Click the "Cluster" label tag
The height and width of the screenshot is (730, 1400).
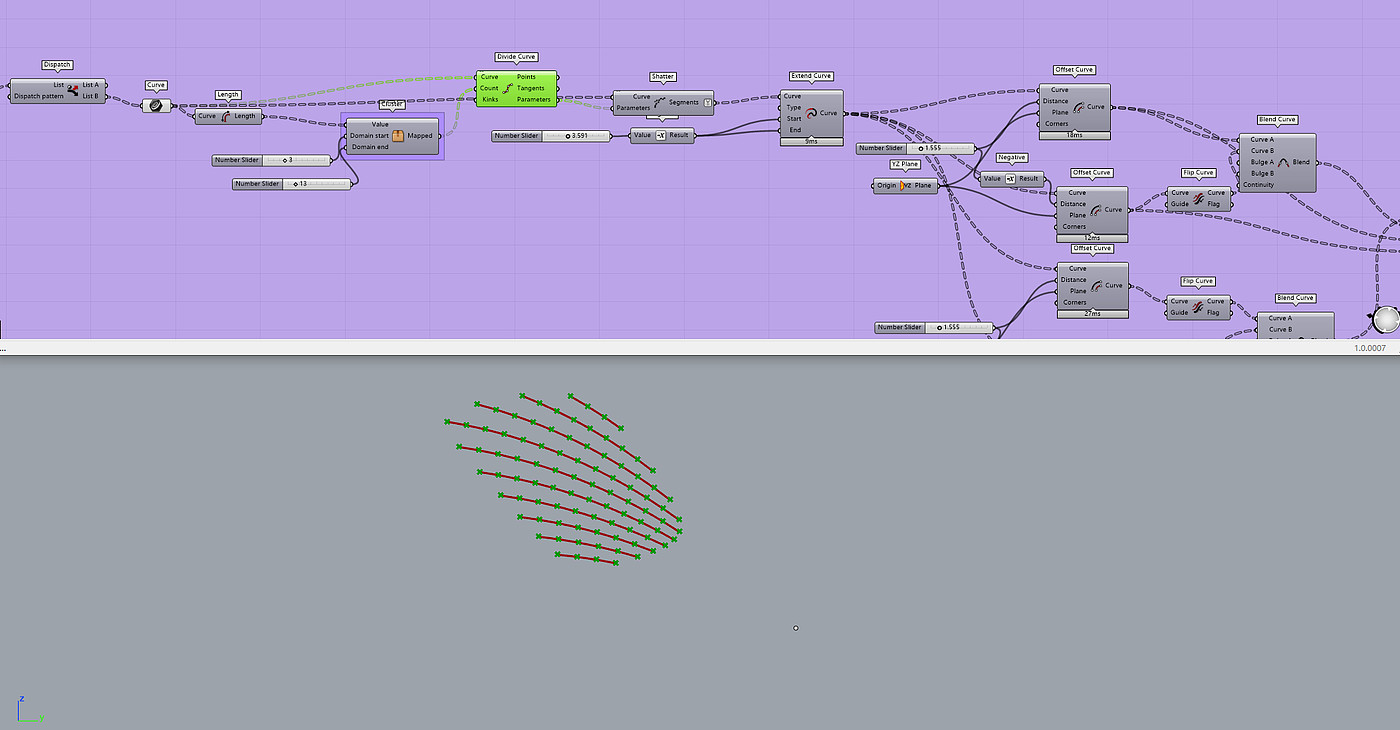[392, 104]
